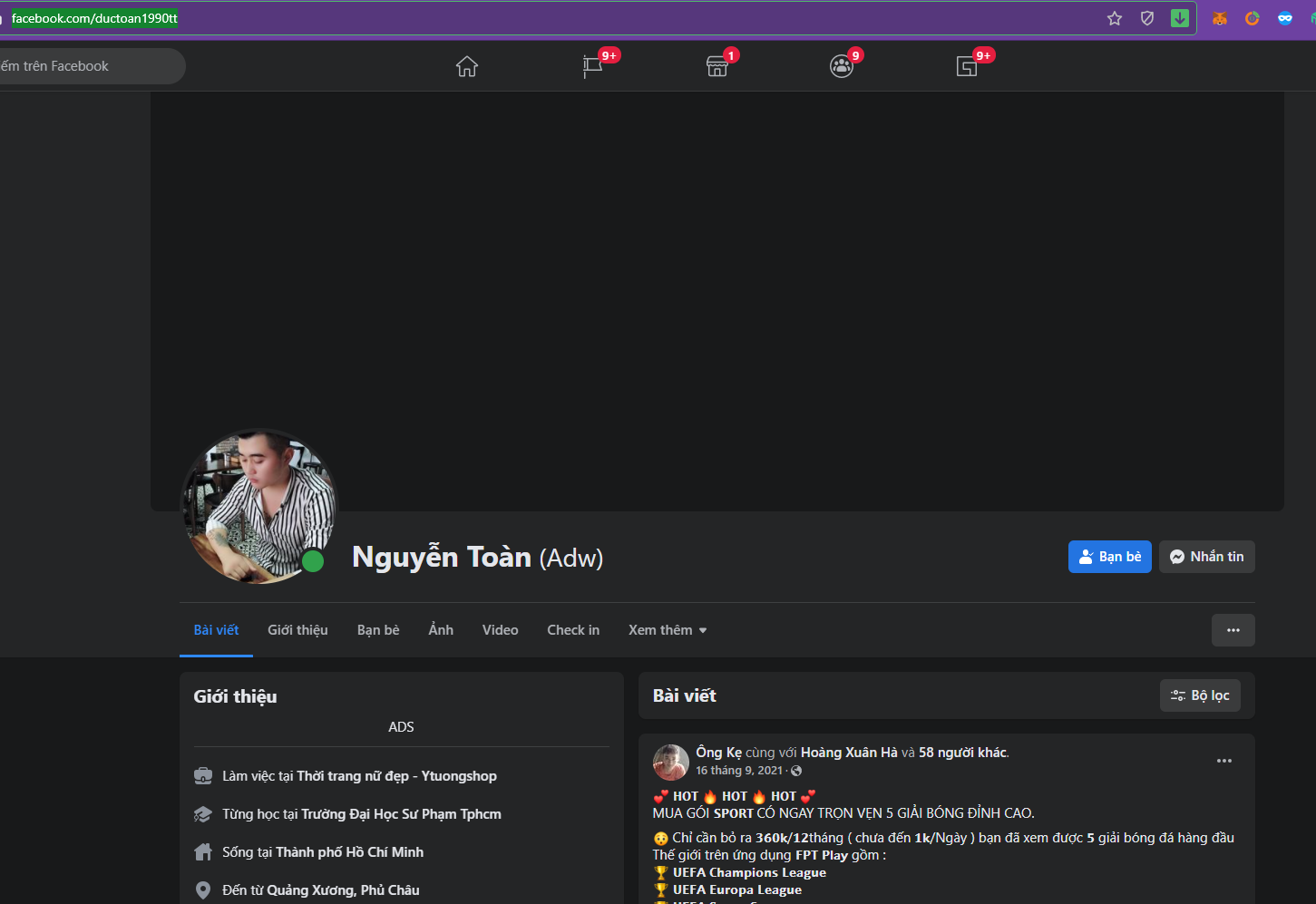Image resolution: width=1316 pixels, height=904 pixels.
Task: Click the ADS bio text
Action: (401, 727)
